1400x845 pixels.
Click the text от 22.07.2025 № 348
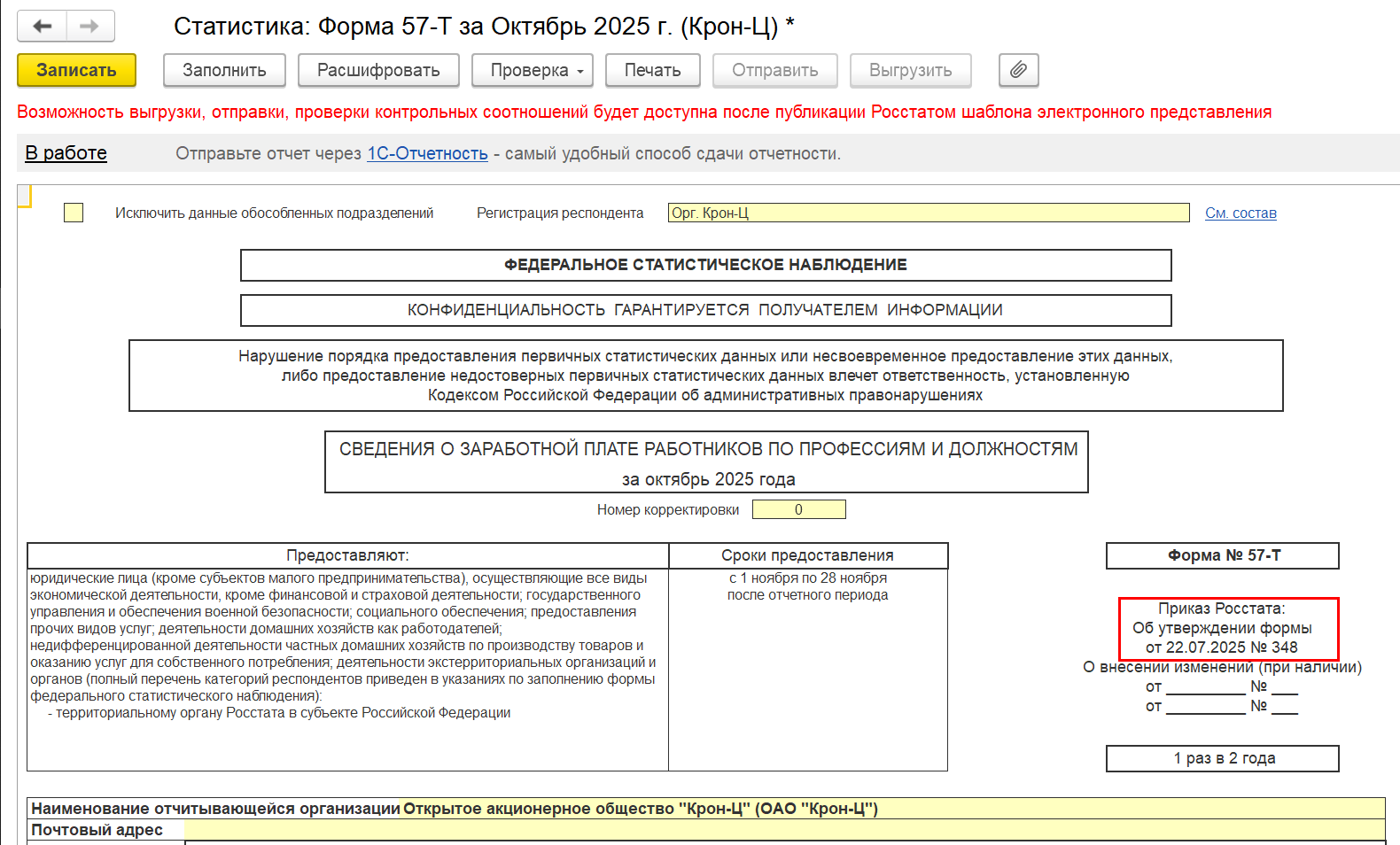1222,647
